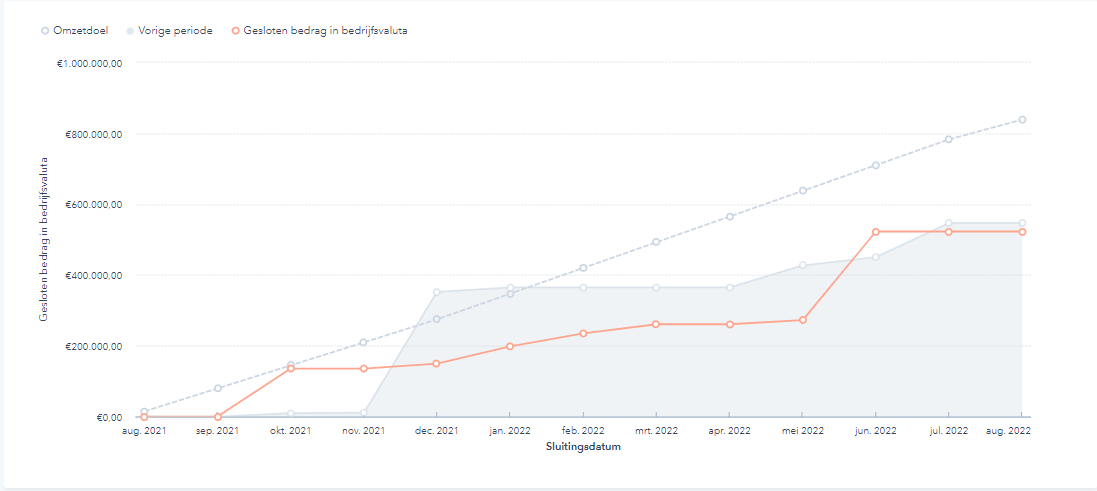Screen dimensions: 1097x491
Task: Click the y-axis value '€1.000.000,00'
Action: point(92,63)
